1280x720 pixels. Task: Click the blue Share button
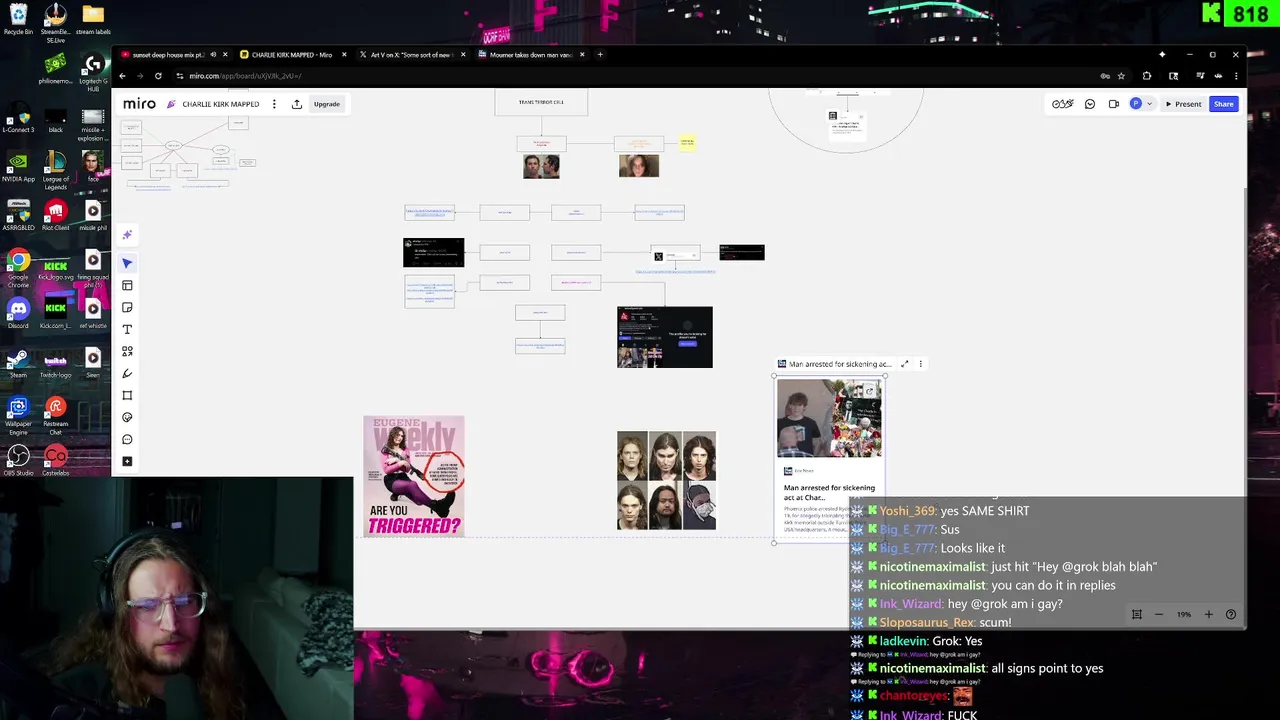point(1224,104)
